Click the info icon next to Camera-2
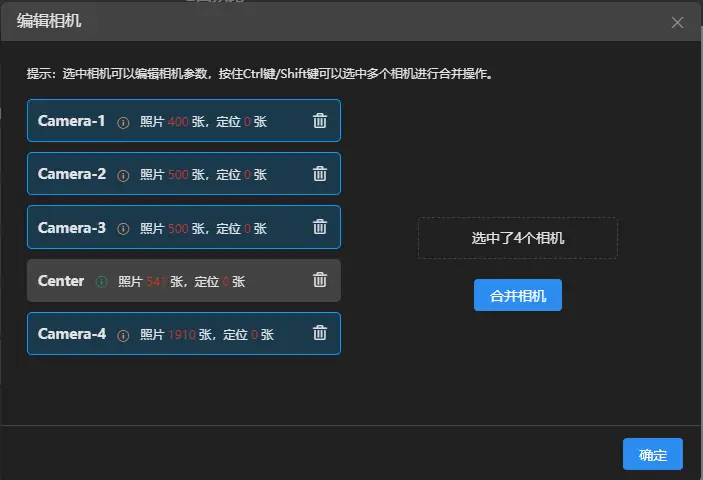Viewport: 703px width, 480px height. (x=124, y=175)
